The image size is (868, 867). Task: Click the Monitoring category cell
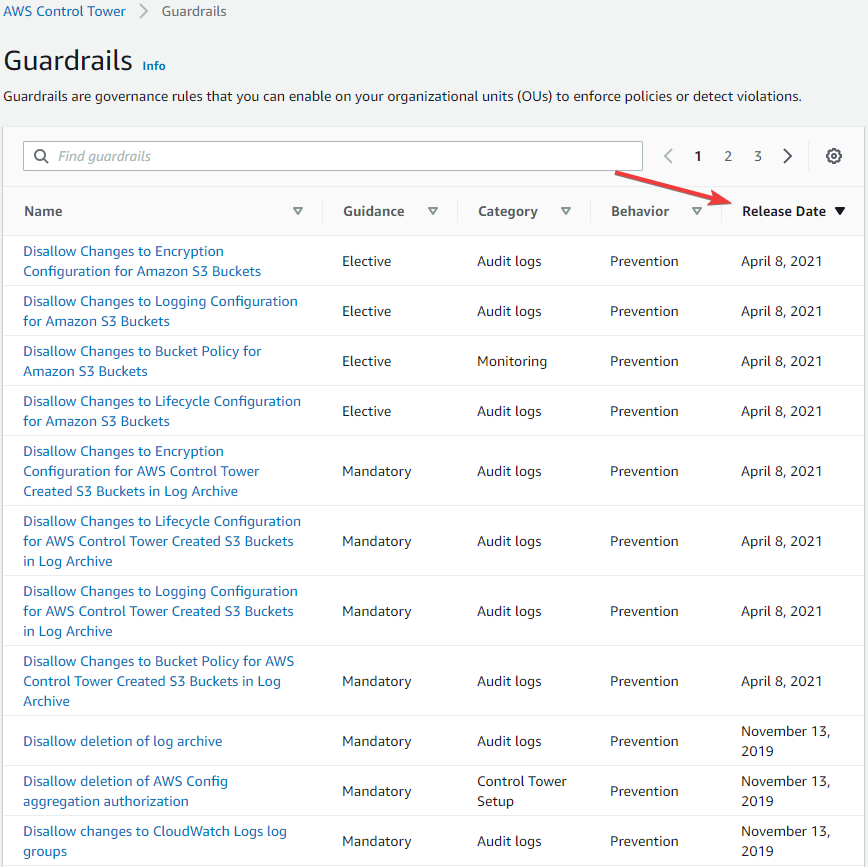point(512,361)
